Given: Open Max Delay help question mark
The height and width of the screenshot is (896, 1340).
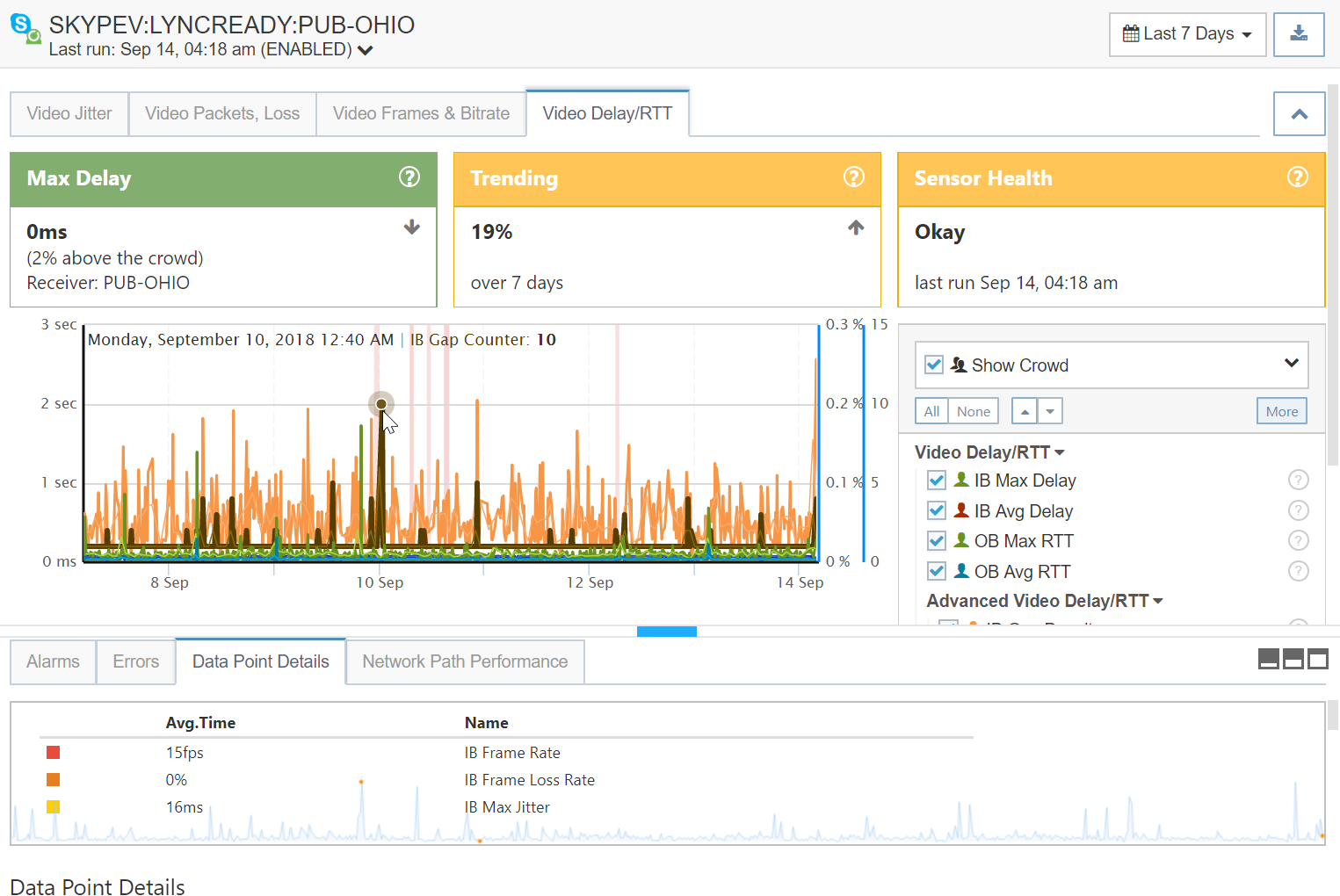Looking at the screenshot, I should [409, 177].
